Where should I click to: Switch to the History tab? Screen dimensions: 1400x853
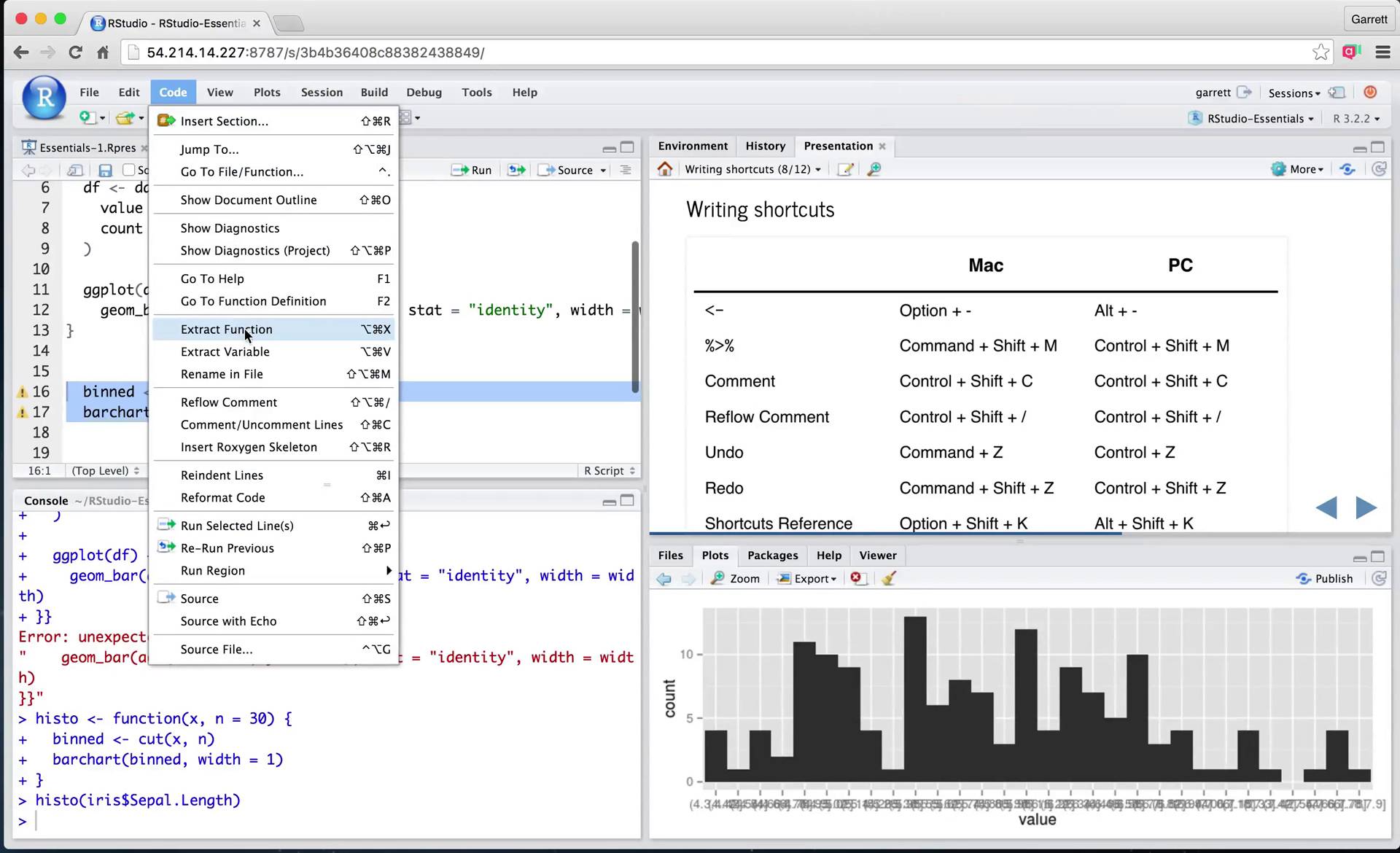coord(765,146)
